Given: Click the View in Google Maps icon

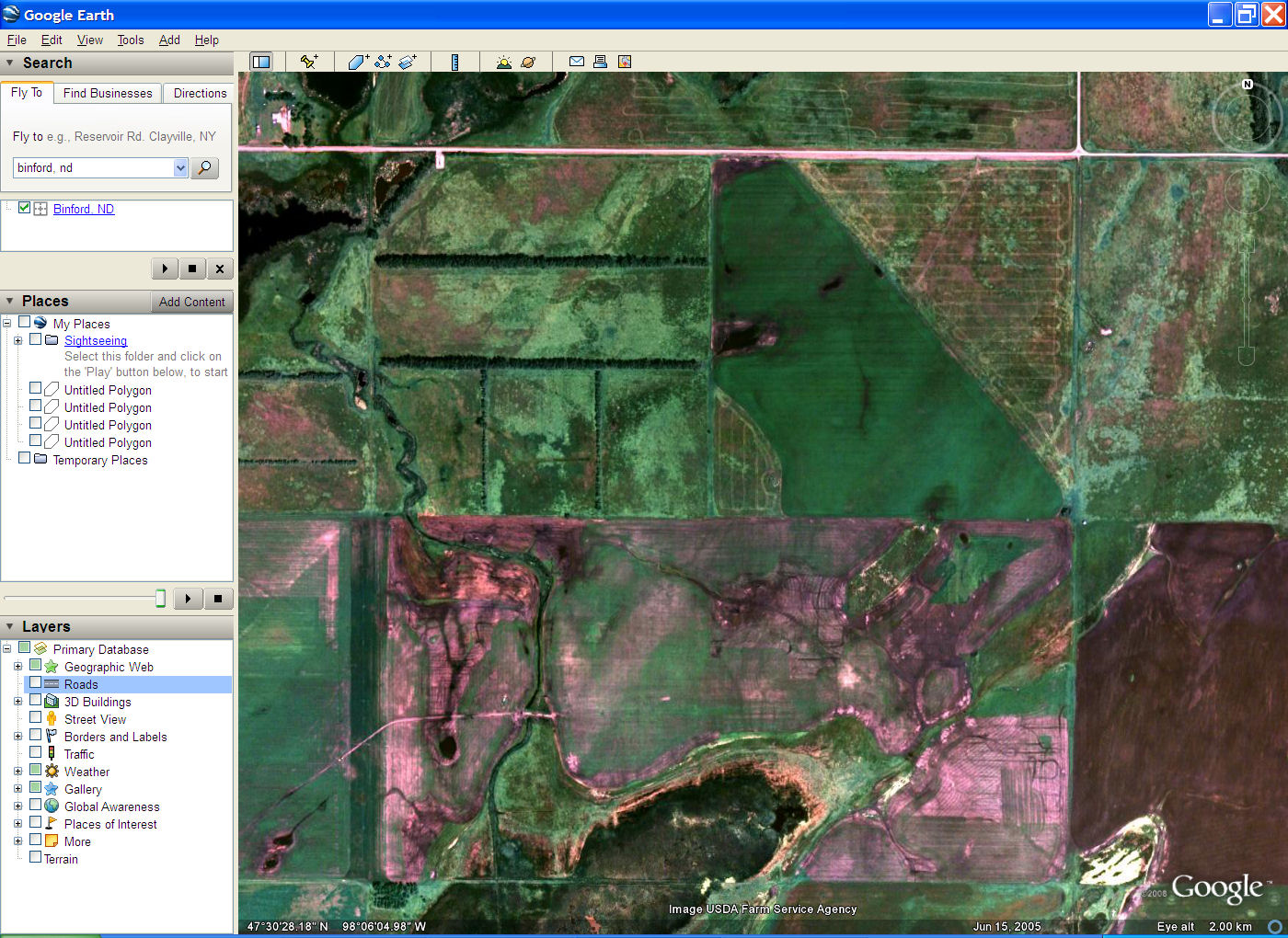Looking at the screenshot, I should (x=625, y=62).
